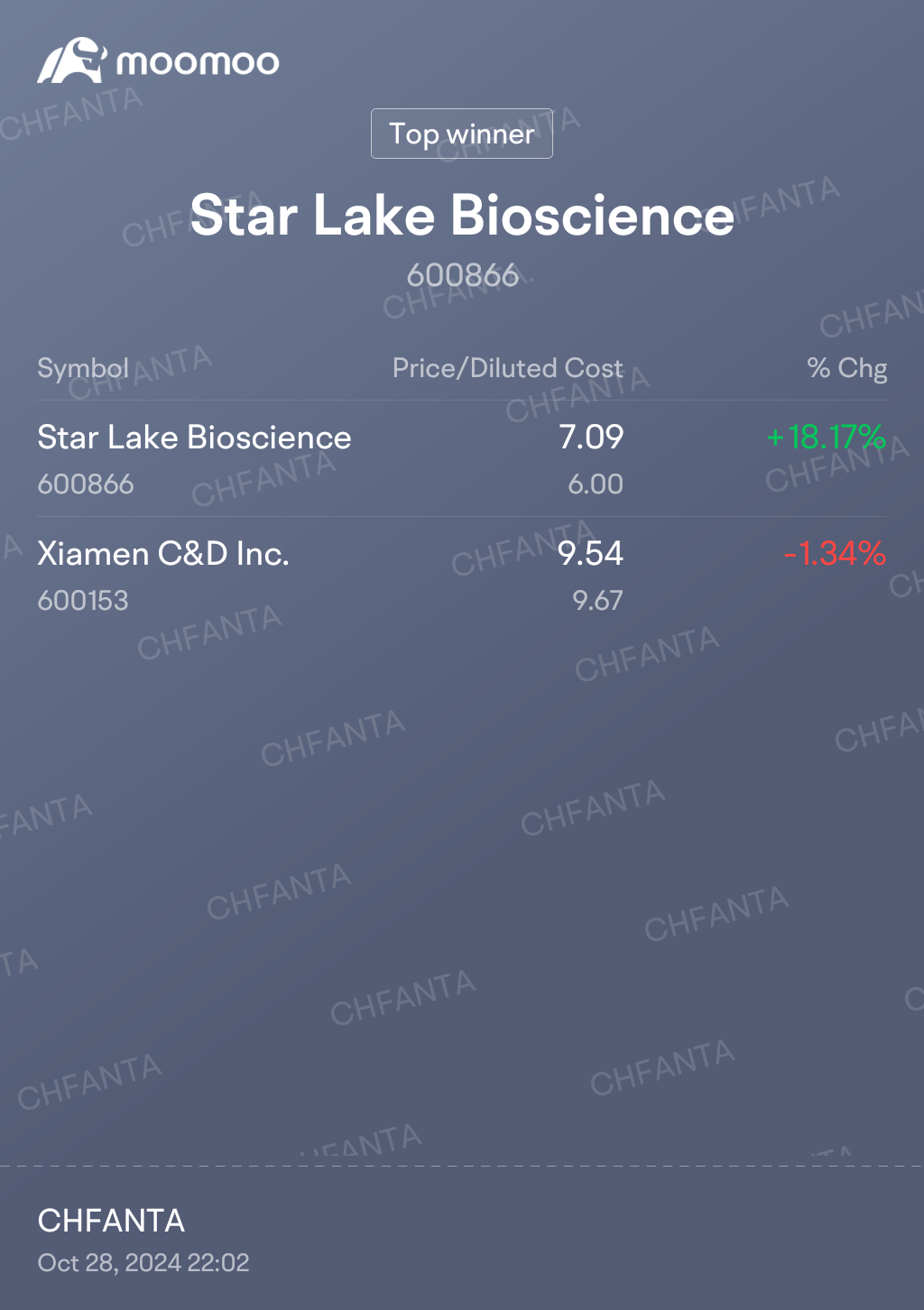This screenshot has height=1310, width=924.
Task: Click the moomoo brand wordmark
Action: (x=198, y=62)
